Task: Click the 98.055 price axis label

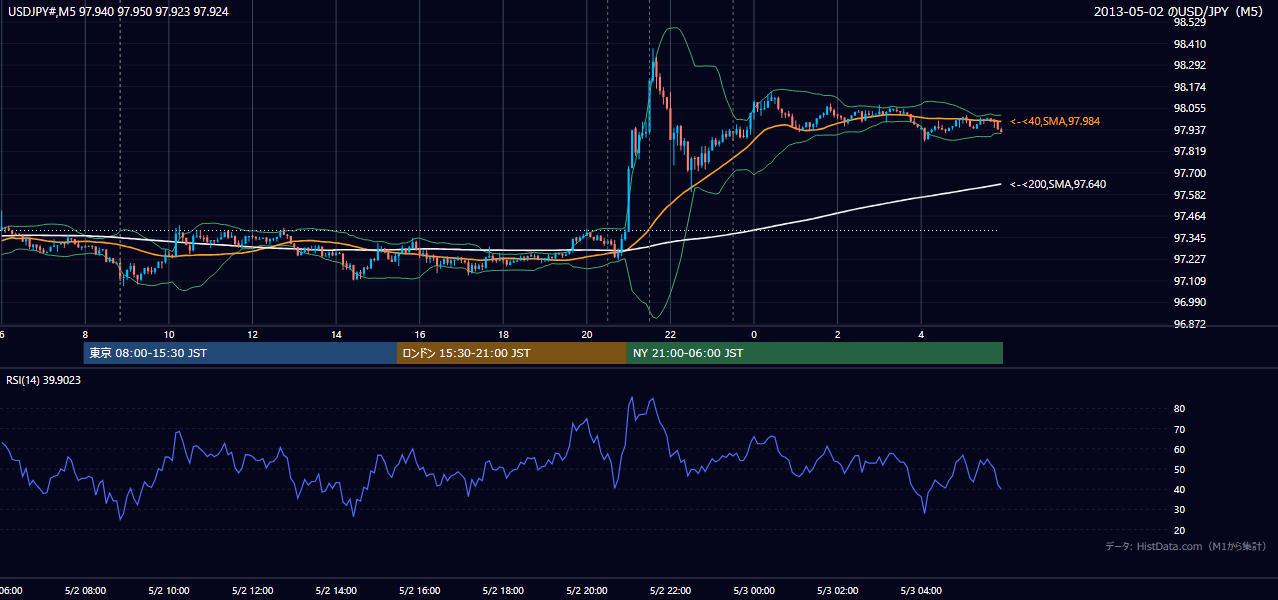Action: pos(1190,109)
